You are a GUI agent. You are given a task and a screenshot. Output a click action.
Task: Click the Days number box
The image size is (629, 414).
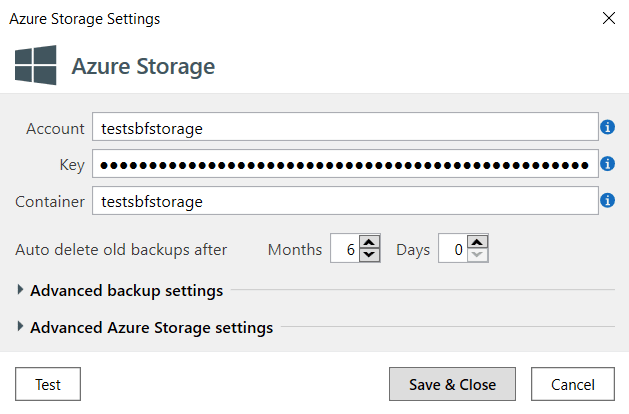[x=453, y=250]
